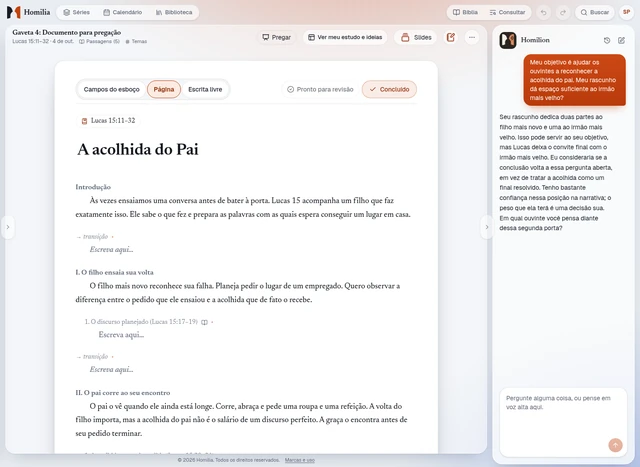Click the first transição Escreva aqui field
This screenshot has height=467, width=640.
pos(111,249)
